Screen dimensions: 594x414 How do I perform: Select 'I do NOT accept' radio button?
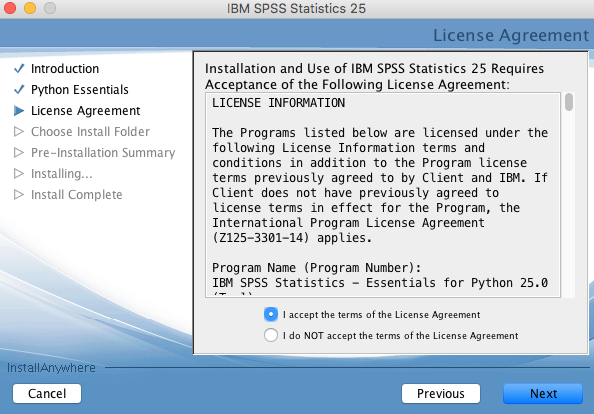pos(271,335)
